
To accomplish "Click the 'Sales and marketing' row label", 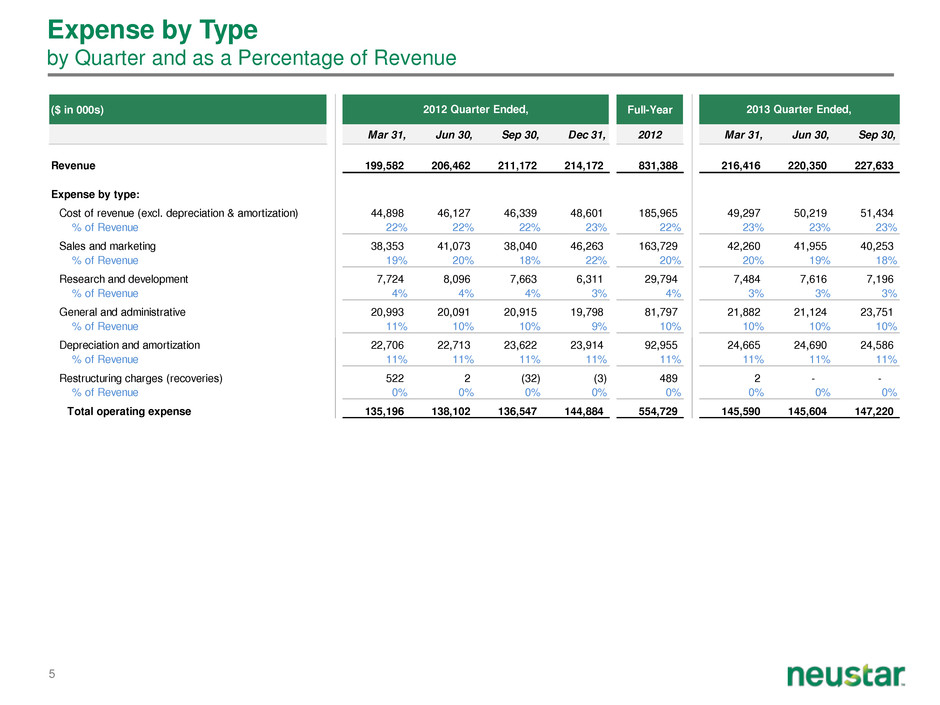I will pyautogui.click(x=107, y=246).
